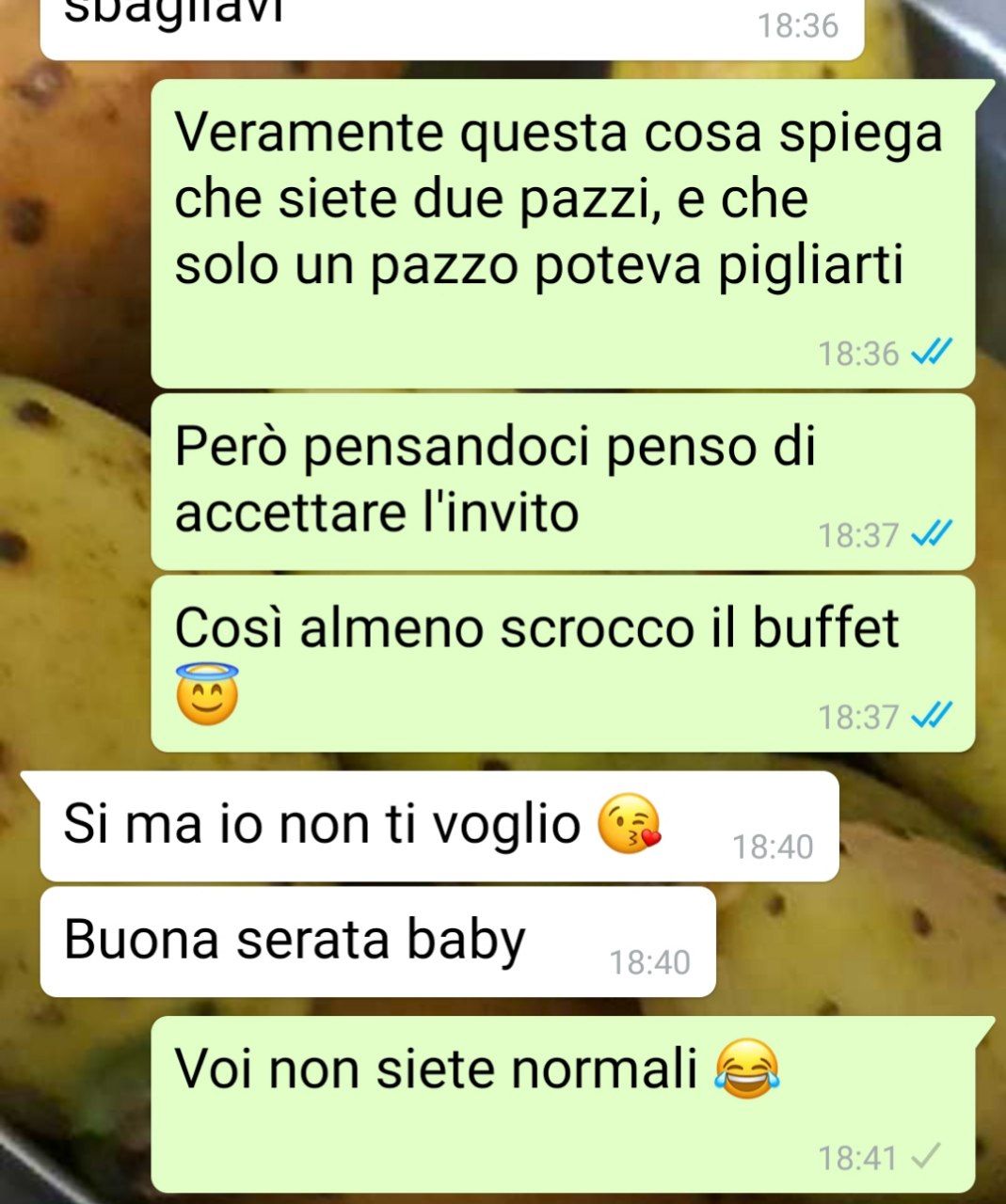This screenshot has height=1204, width=1006.
Task: Select the "Così almeno scrocco il buffet" message
Action: [563, 663]
